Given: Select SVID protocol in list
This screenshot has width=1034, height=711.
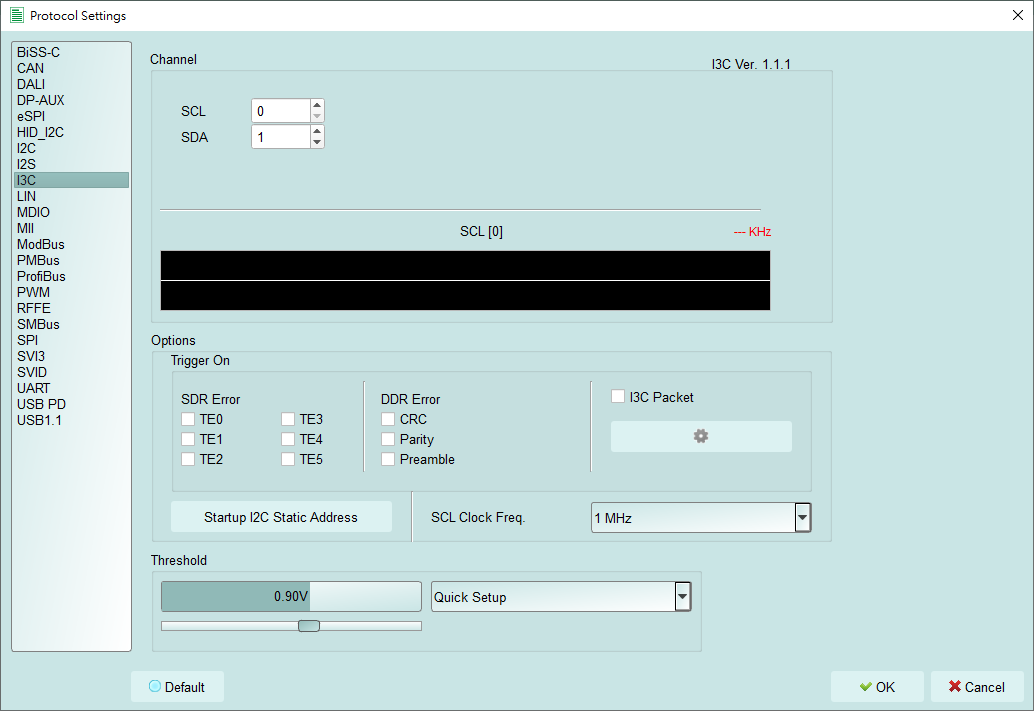Looking at the screenshot, I should [71, 372].
